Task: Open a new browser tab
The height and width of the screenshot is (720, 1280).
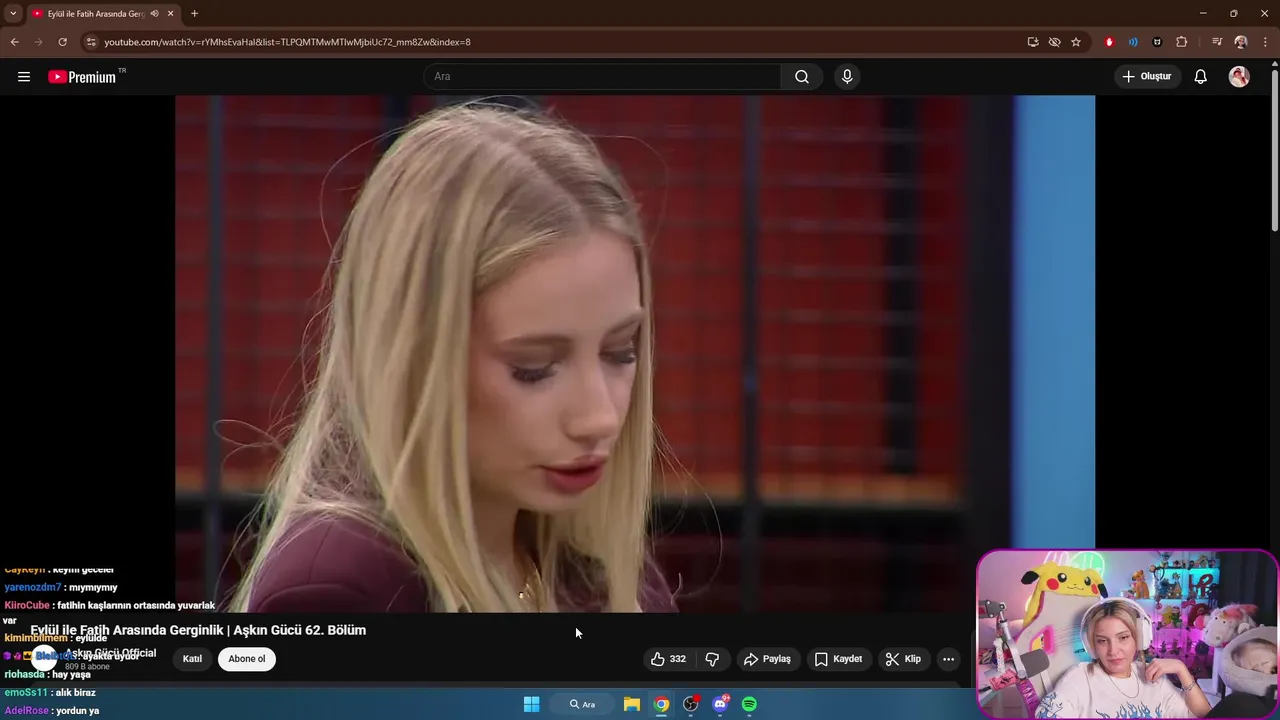Action: click(194, 14)
